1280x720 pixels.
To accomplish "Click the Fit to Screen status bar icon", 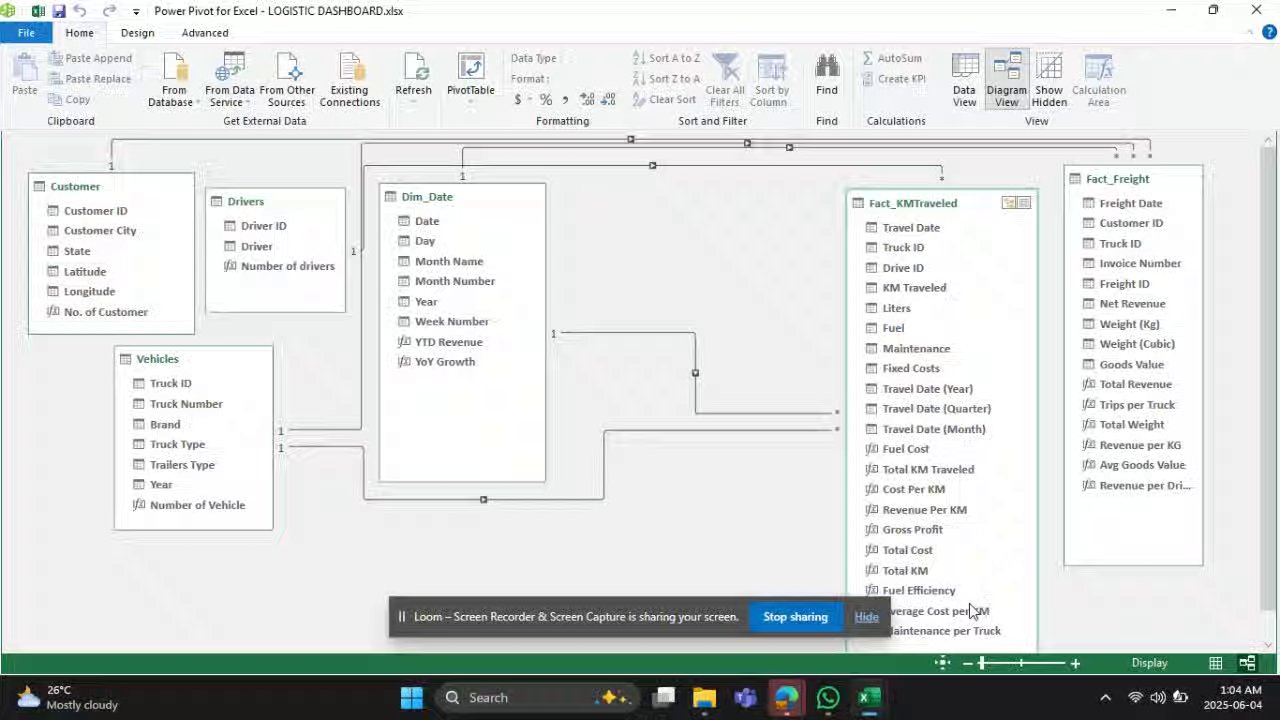I will [942, 663].
